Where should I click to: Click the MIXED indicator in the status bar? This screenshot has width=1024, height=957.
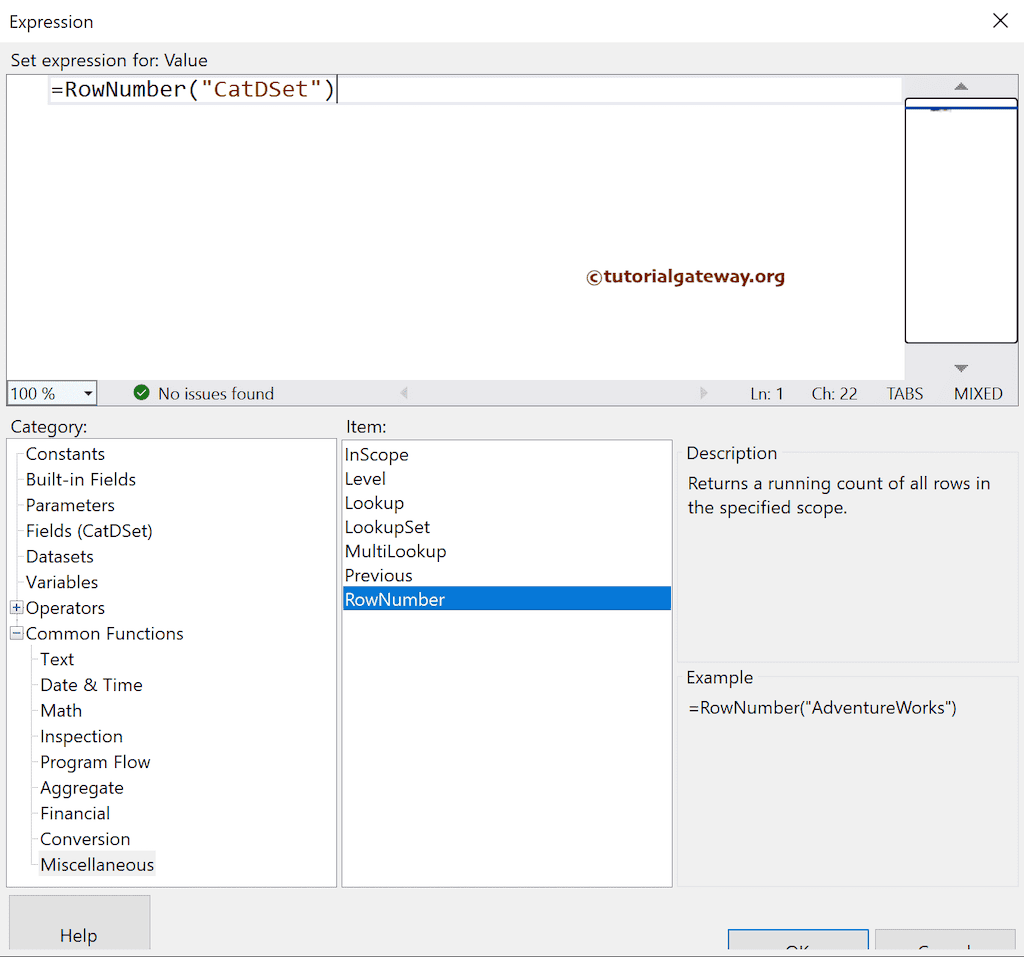click(977, 393)
